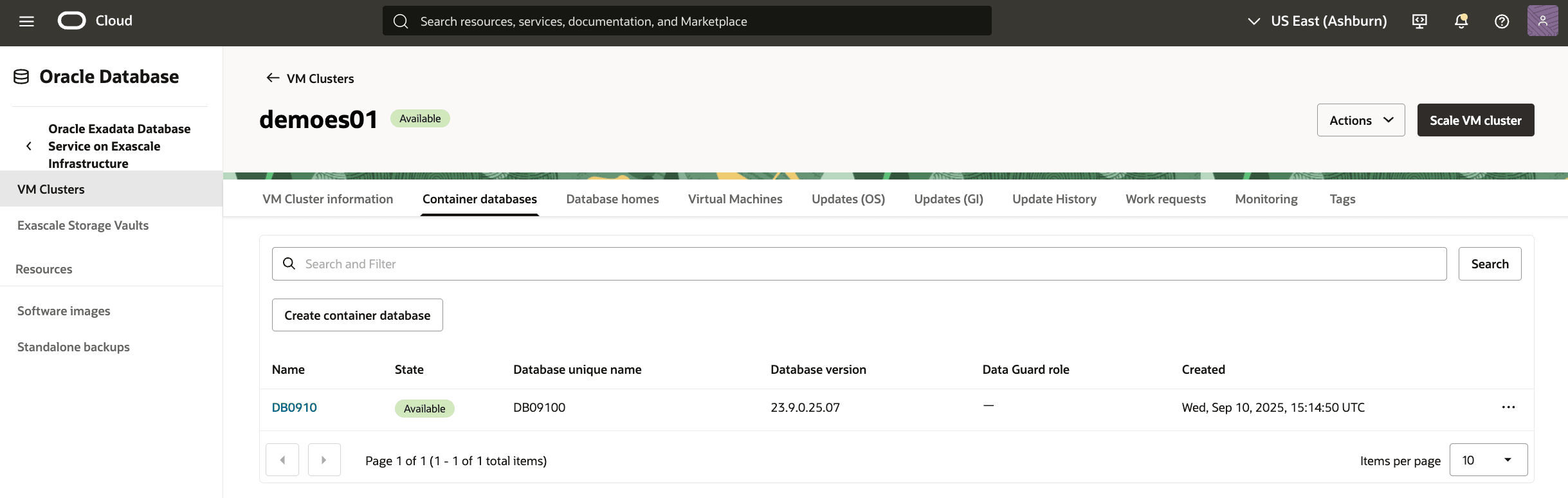Screen dimensions: 1568x498
Task: Click Create container database
Action: 358,315
